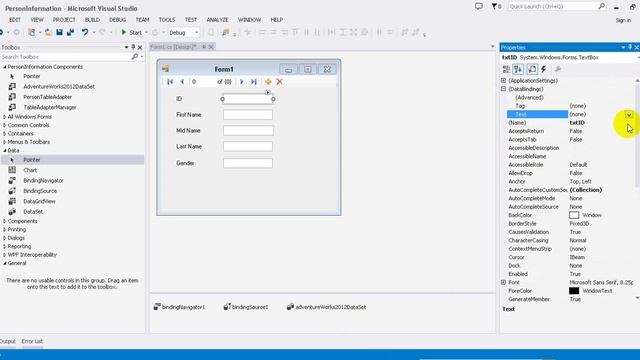The width and height of the screenshot is (640, 360).
Task: Open the Text binding dropdown arrow
Action: (629, 115)
